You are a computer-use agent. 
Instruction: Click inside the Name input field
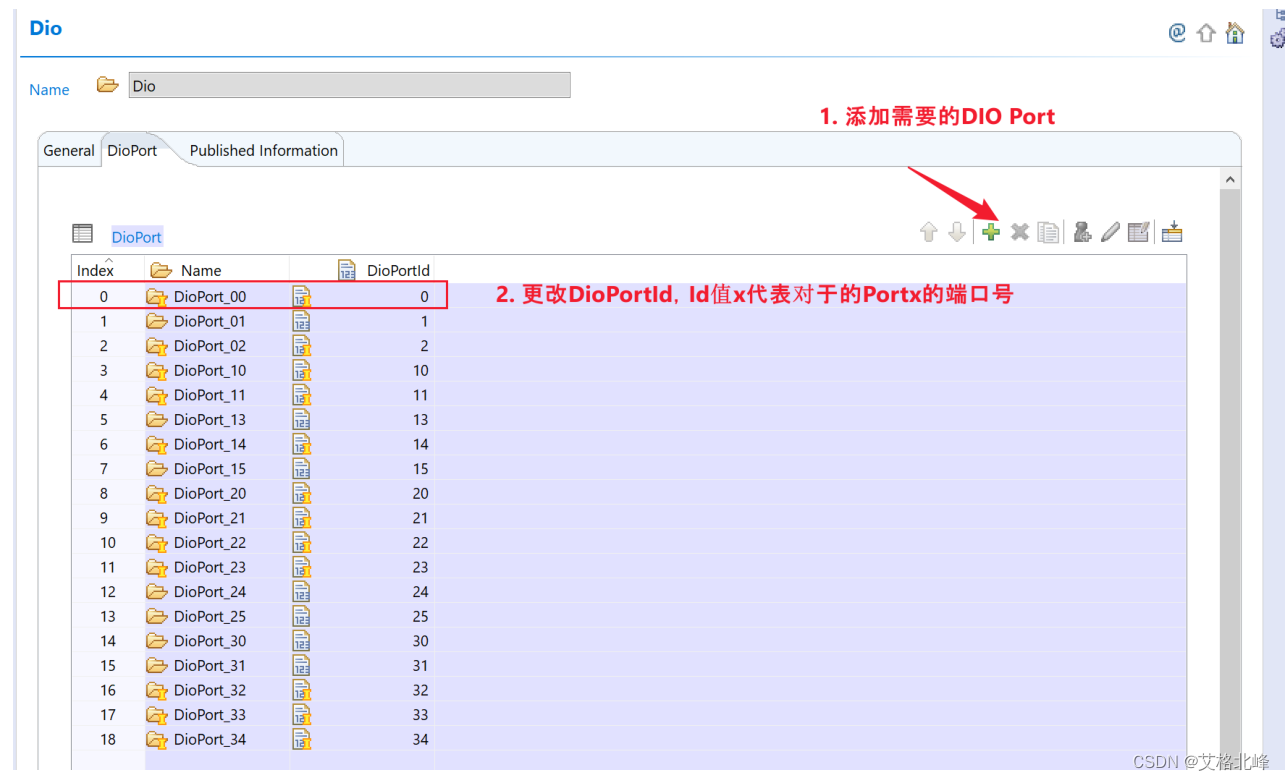coord(349,85)
